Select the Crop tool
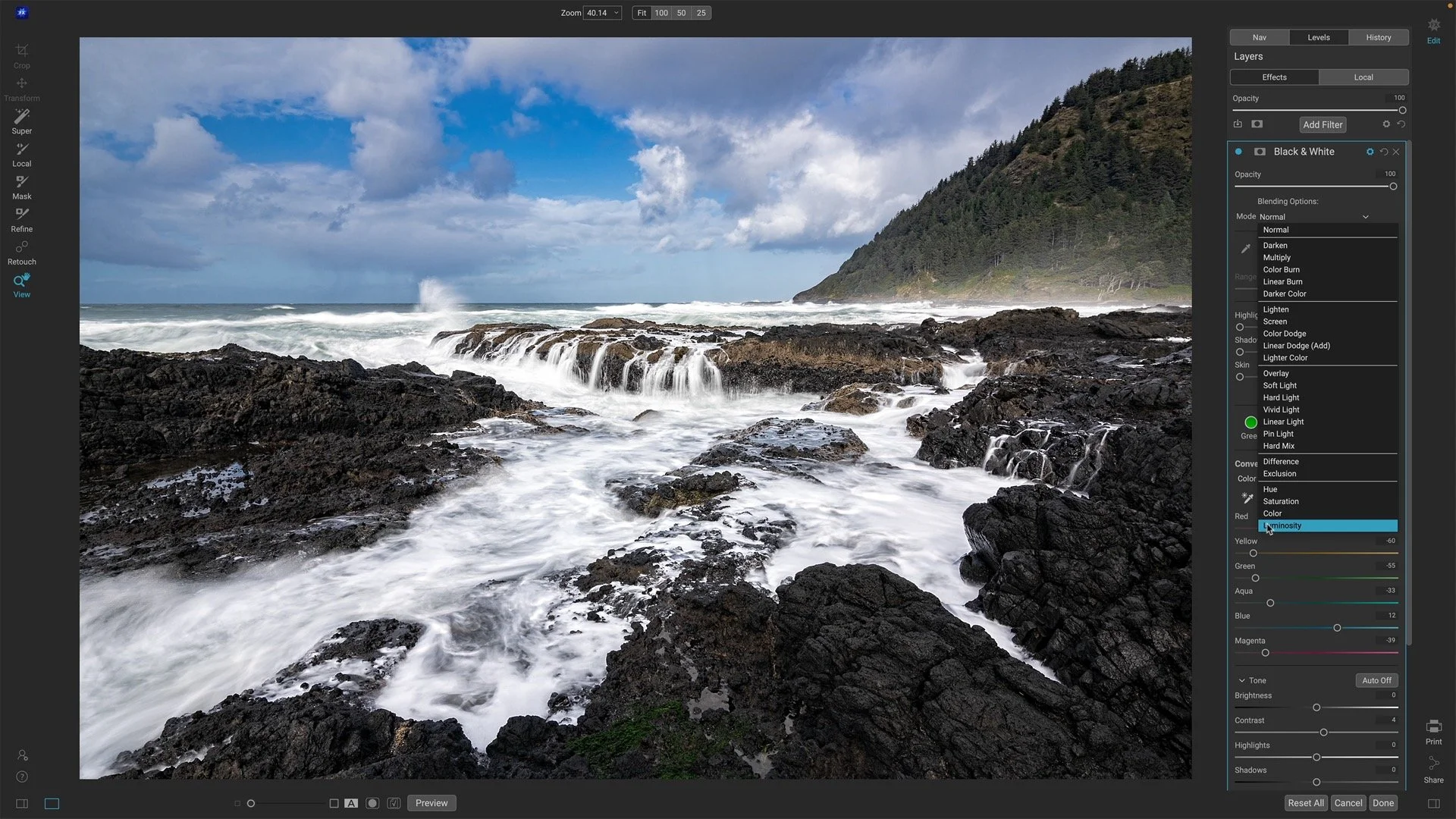 pyautogui.click(x=21, y=55)
